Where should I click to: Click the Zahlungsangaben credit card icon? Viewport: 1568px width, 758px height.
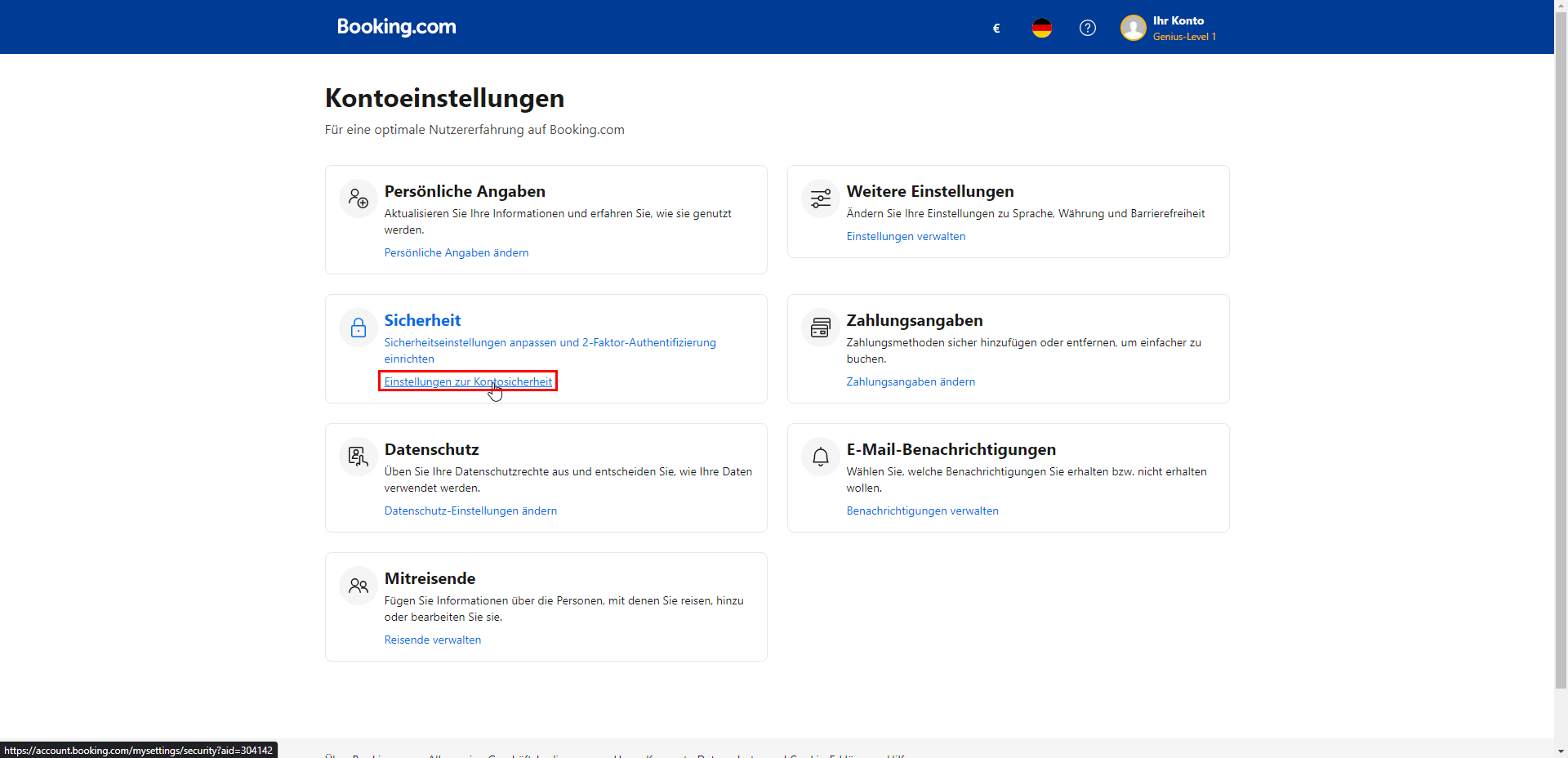[820, 328]
